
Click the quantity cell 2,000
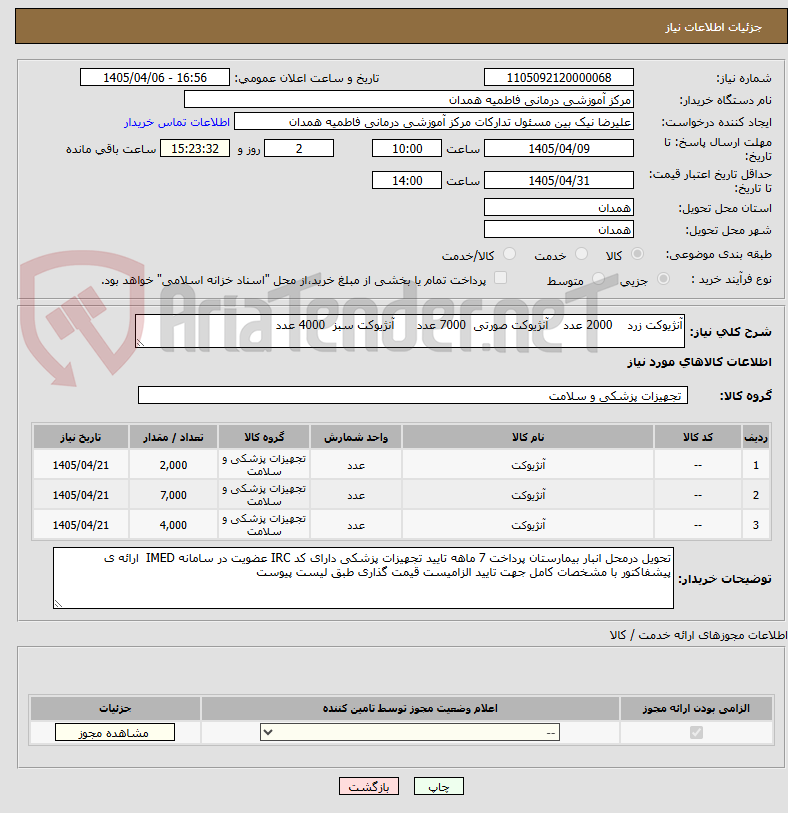173,465
